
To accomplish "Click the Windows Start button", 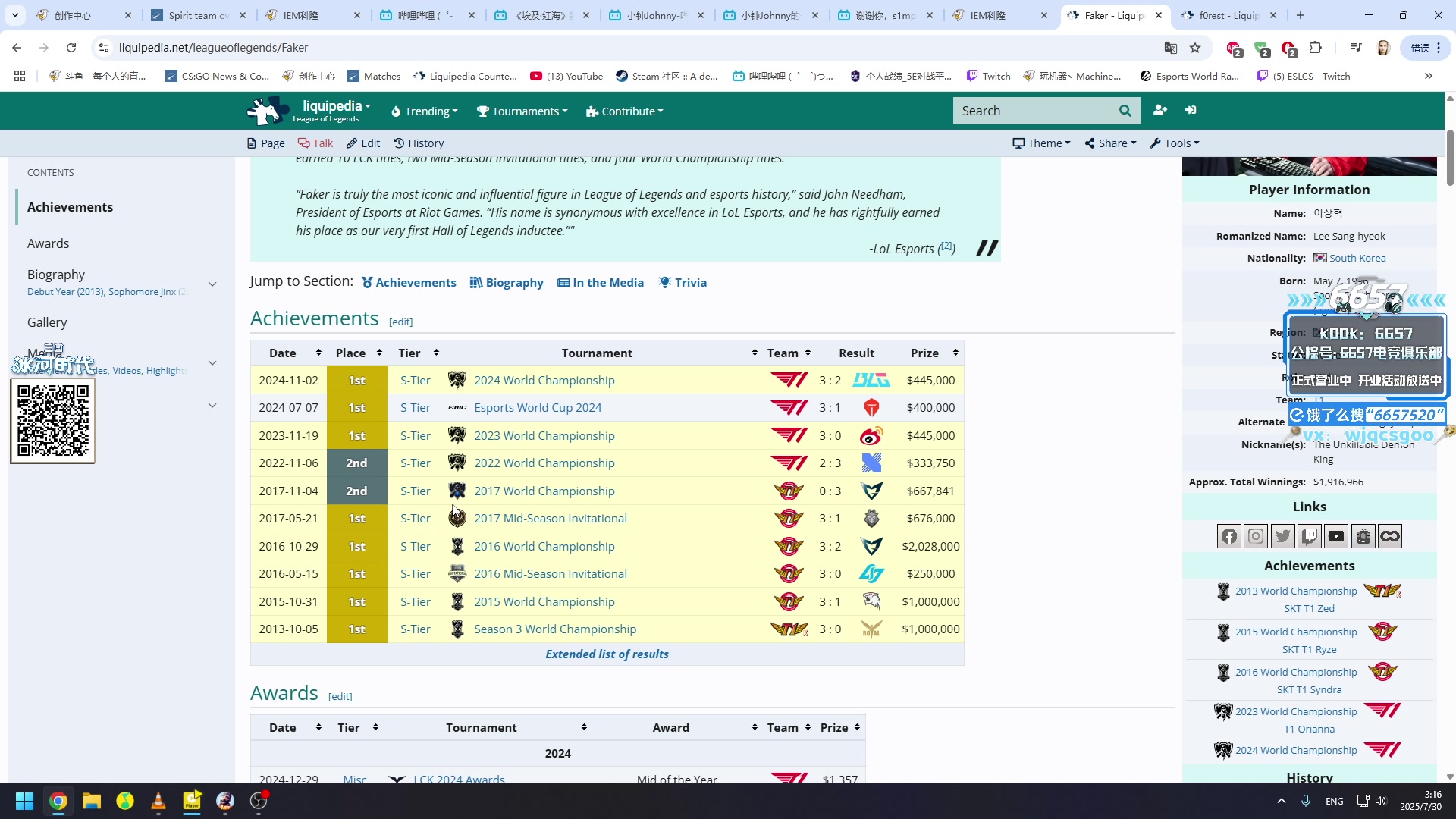I will coord(25,801).
